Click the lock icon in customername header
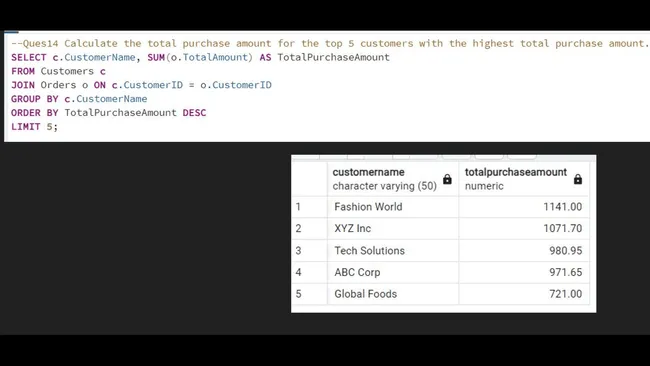The width and height of the screenshot is (650, 366). (447, 179)
